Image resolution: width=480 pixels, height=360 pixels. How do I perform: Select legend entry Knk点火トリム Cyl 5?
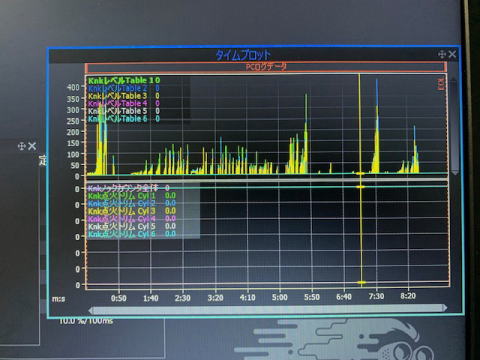point(132,226)
